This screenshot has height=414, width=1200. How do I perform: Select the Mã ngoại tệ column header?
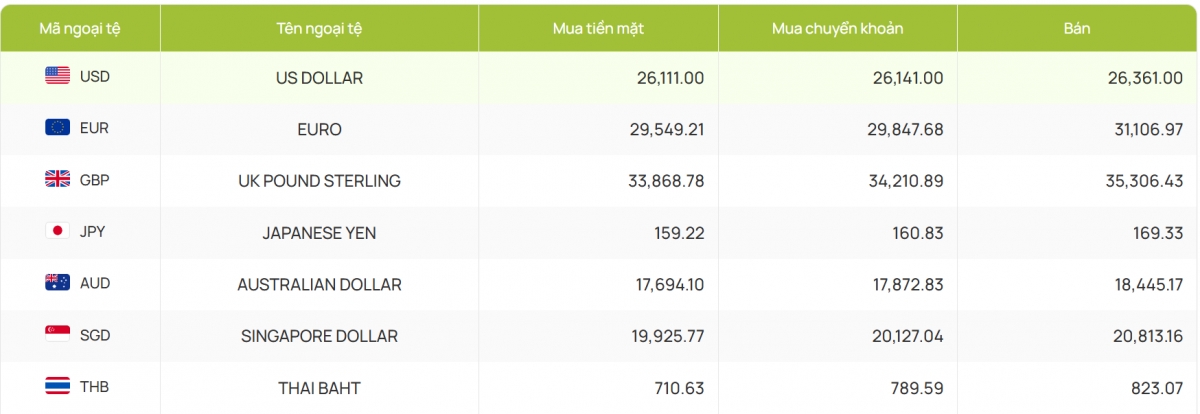(78, 28)
